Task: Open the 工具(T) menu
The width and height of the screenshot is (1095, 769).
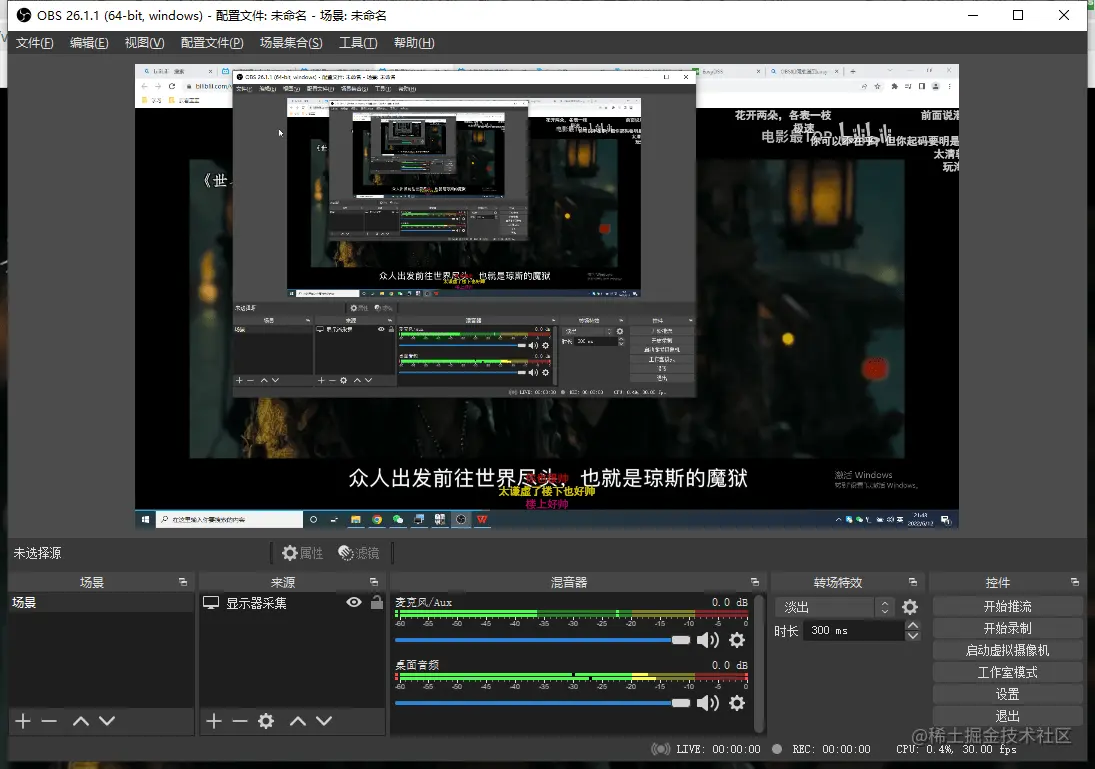Action: [x=358, y=43]
